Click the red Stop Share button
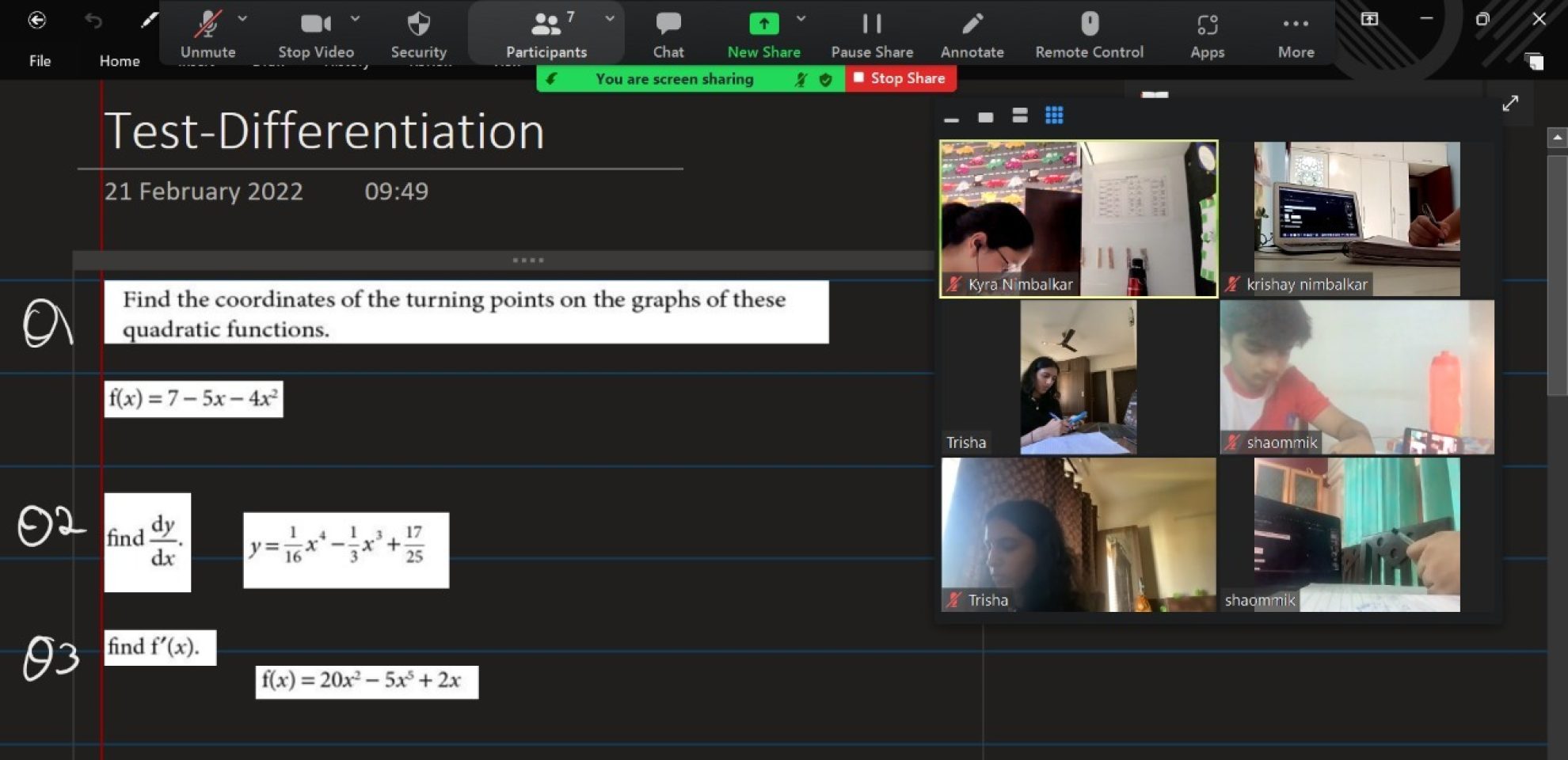 900,78
